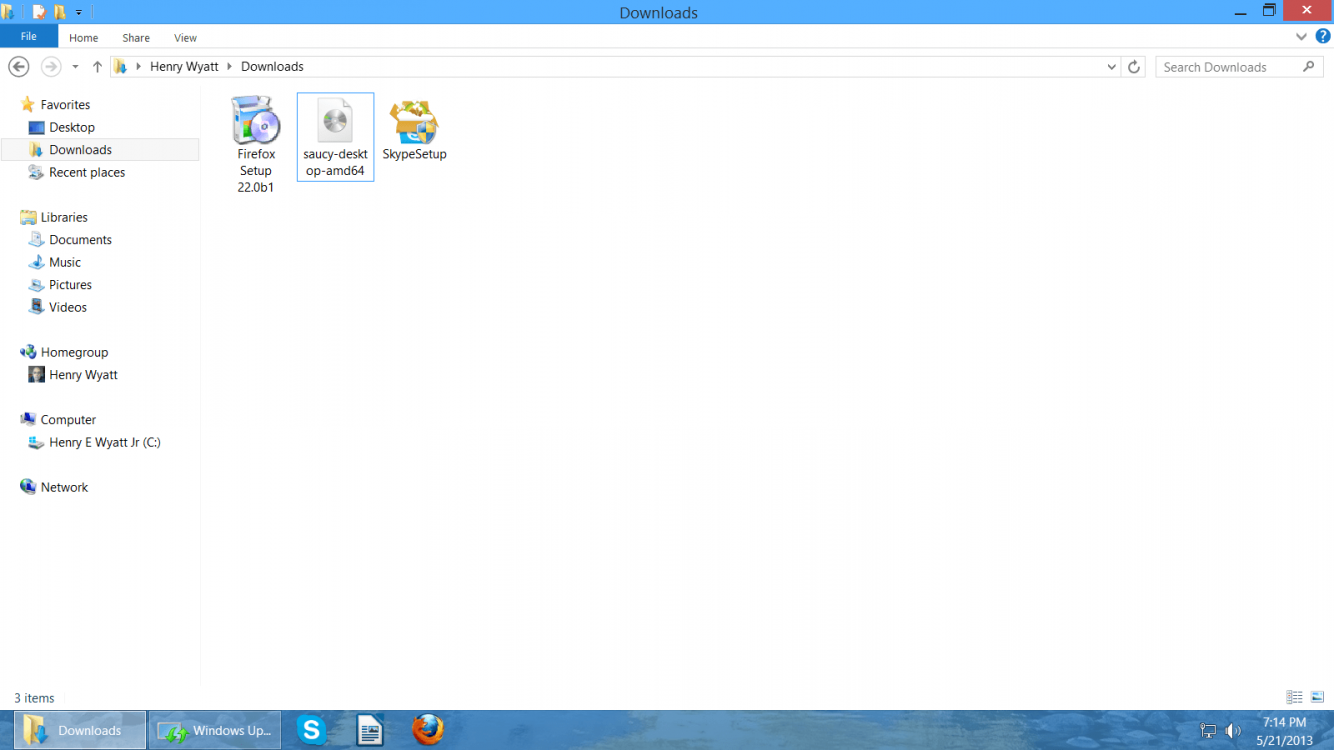Switch to the Large icons view layout
Viewport: 1334px width, 750px height.
coord(1317,697)
